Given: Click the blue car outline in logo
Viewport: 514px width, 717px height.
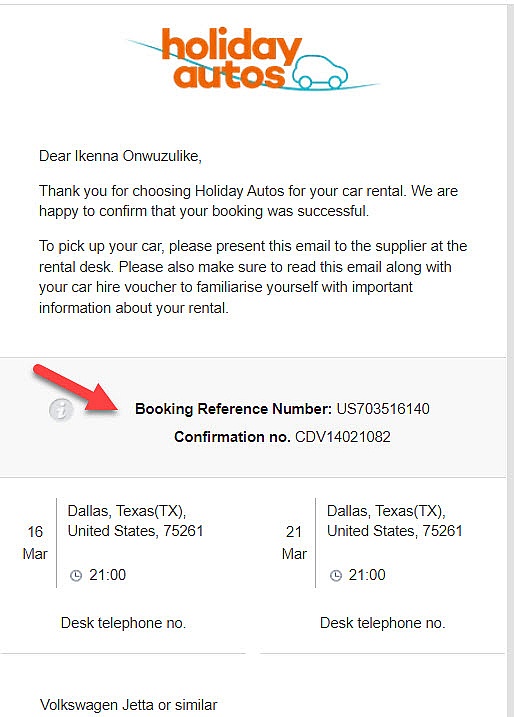Looking at the screenshot, I should pos(320,72).
